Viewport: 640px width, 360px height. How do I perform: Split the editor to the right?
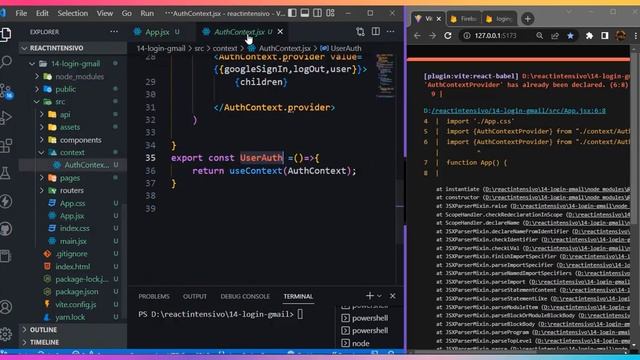point(376,31)
